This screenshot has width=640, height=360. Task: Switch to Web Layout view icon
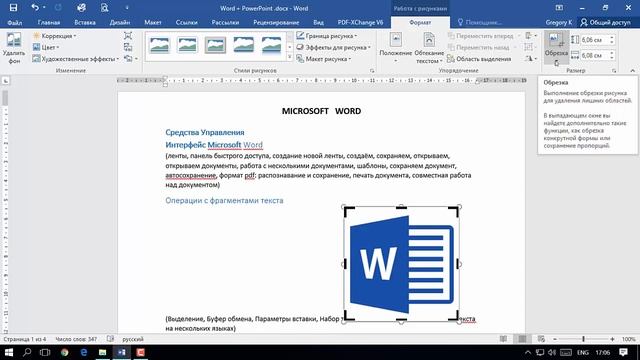(x=541, y=339)
